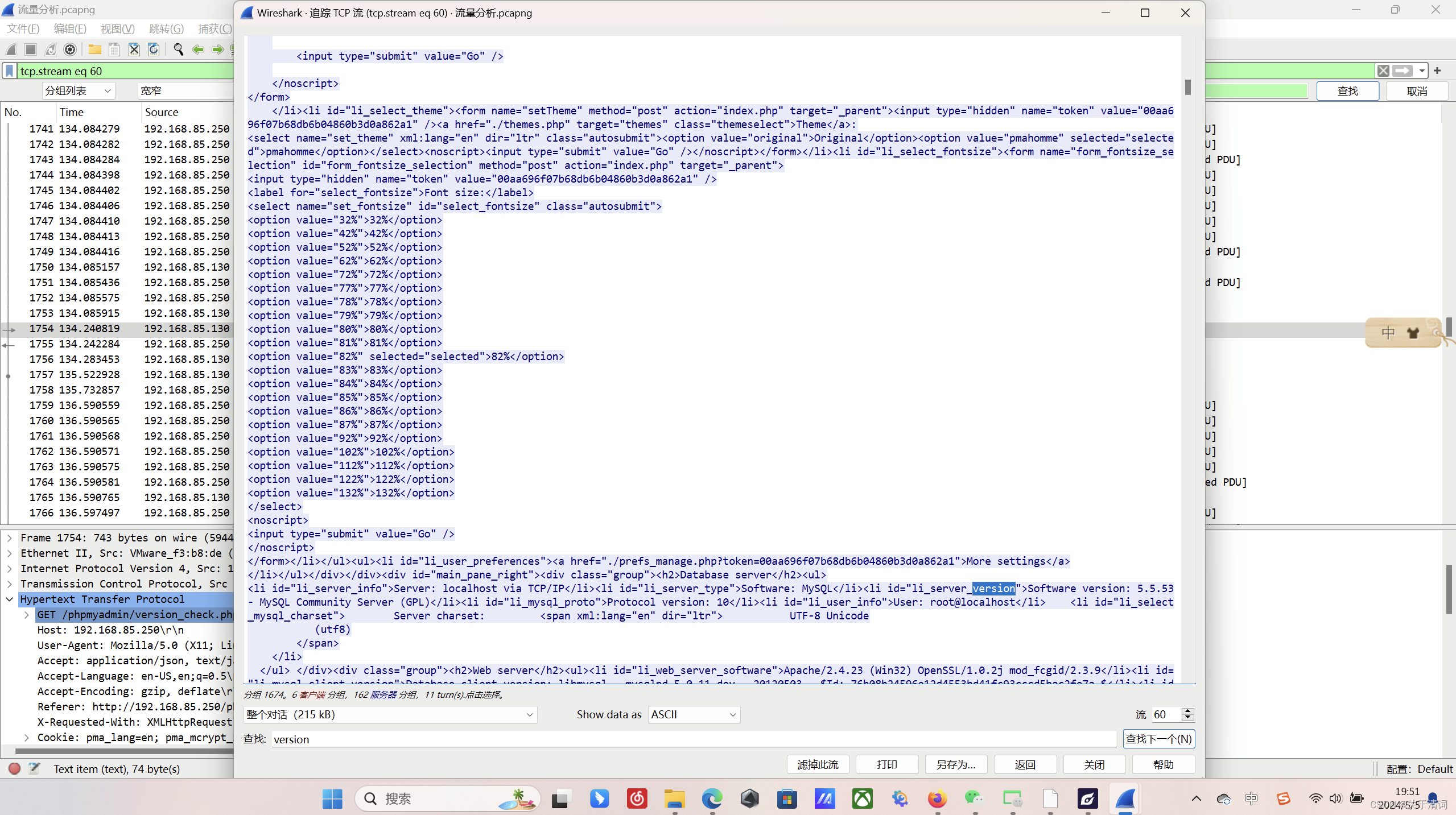The width and height of the screenshot is (1456, 815).
Task: Click the 另存为... button
Action: coord(956,764)
